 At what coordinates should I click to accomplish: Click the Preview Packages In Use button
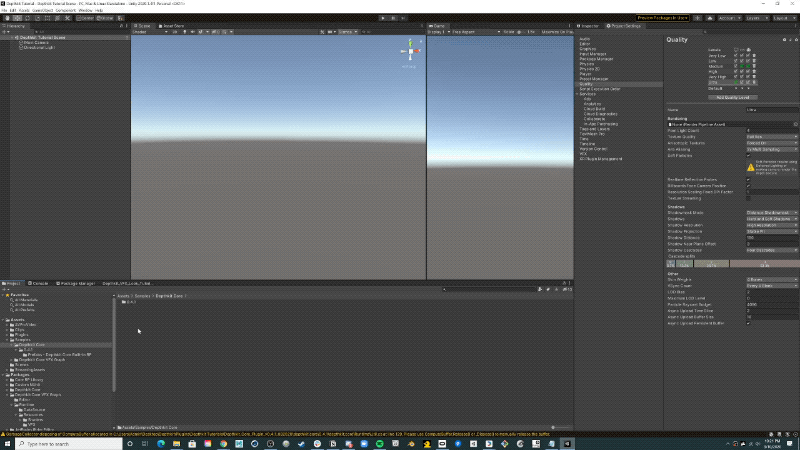tap(663, 17)
